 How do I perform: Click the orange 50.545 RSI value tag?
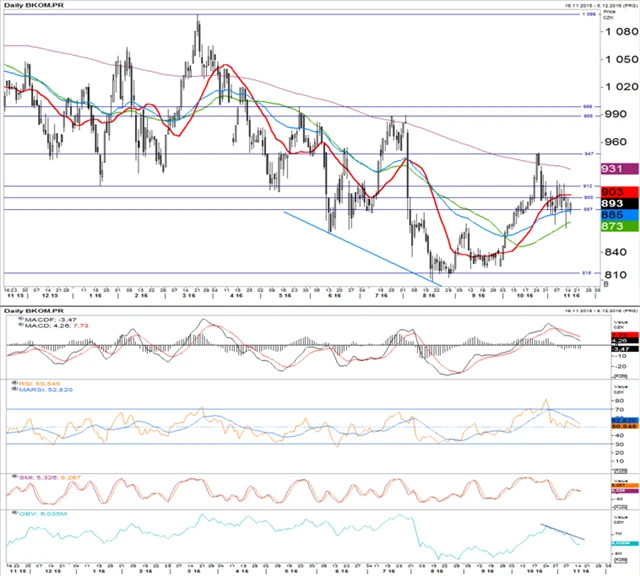[624, 426]
